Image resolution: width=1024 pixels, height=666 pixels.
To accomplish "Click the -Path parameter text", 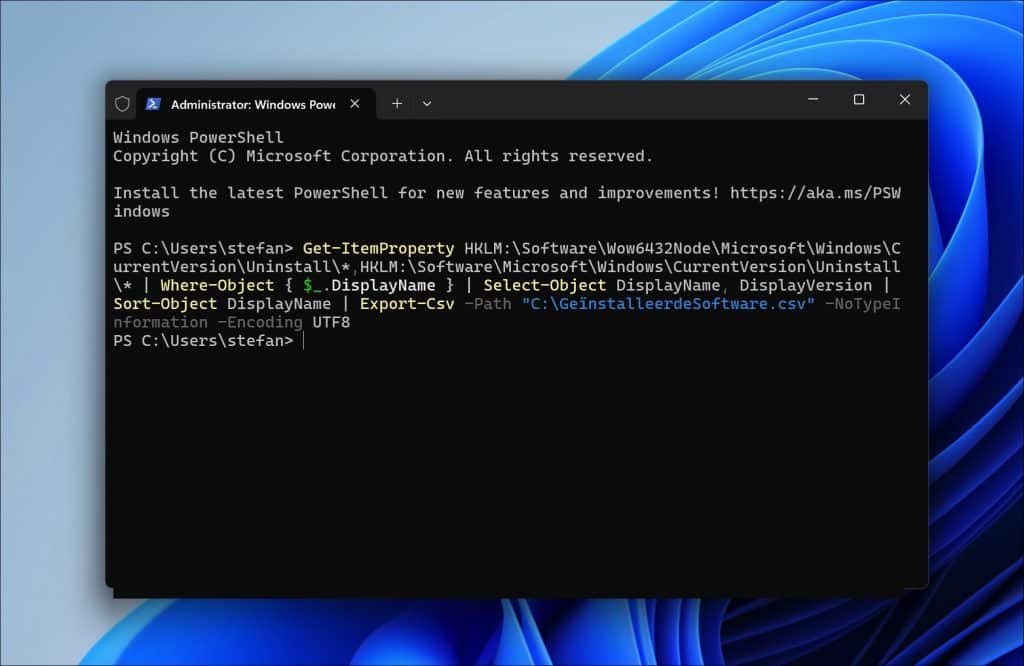I will 488,304.
